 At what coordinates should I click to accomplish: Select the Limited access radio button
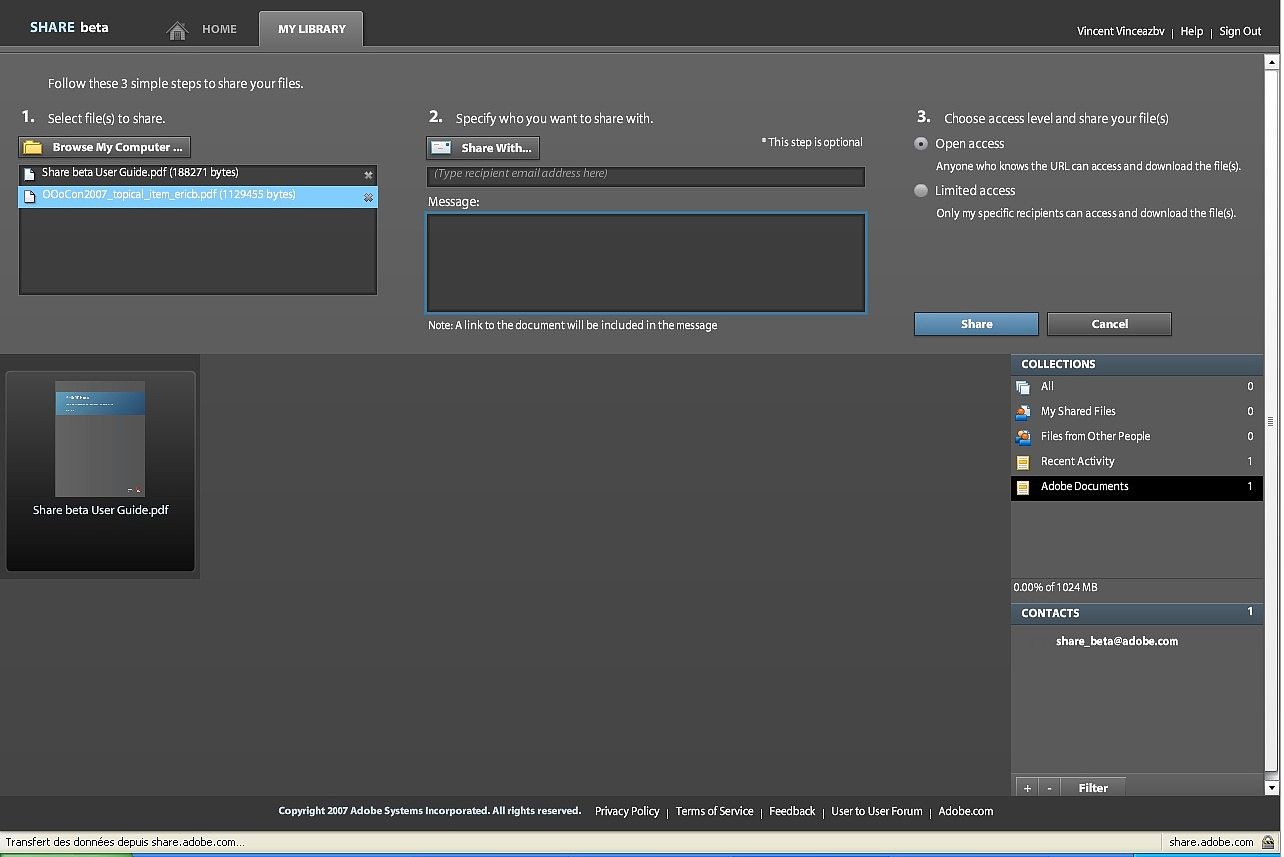(x=921, y=191)
